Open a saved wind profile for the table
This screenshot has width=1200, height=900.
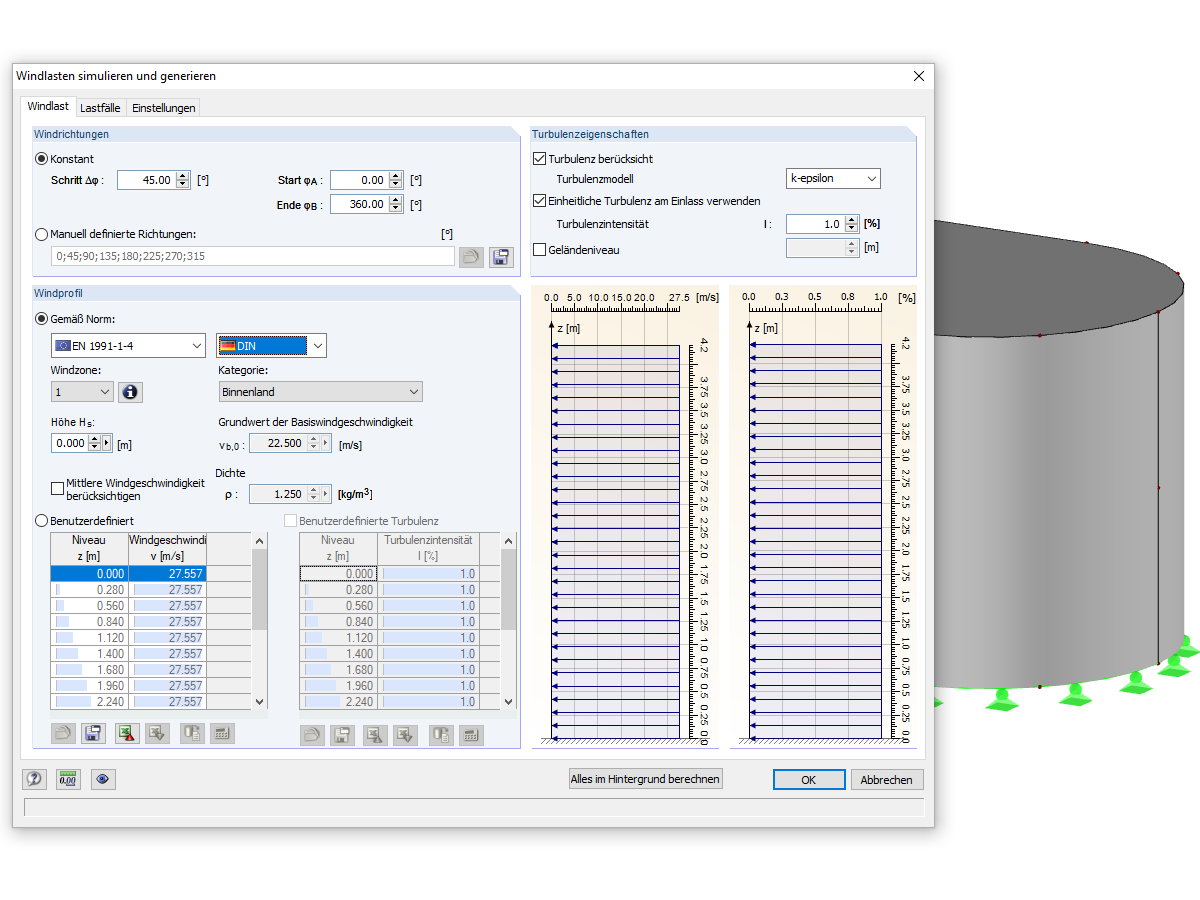pos(63,733)
